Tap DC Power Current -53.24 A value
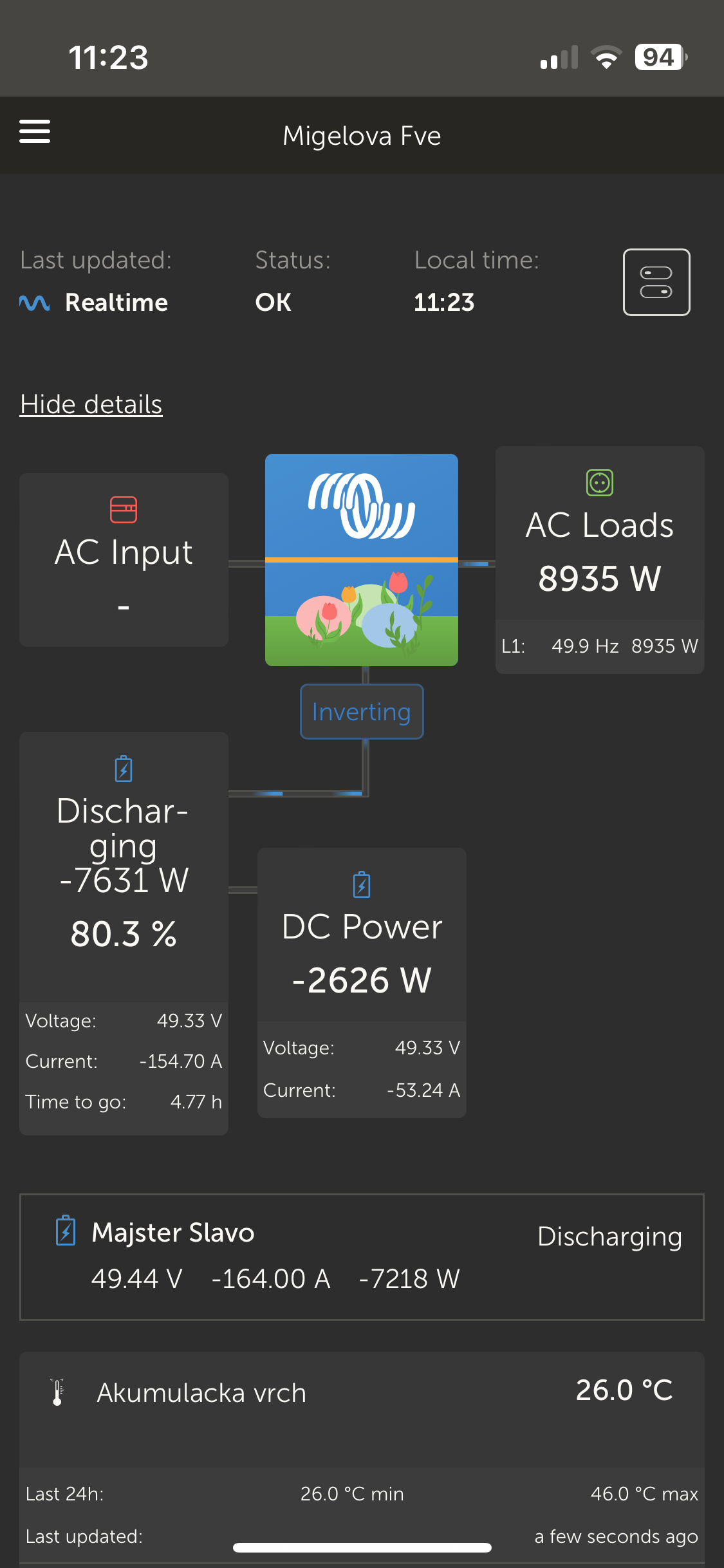The height and width of the screenshot is (1568, 724). tap(423, 1090)
